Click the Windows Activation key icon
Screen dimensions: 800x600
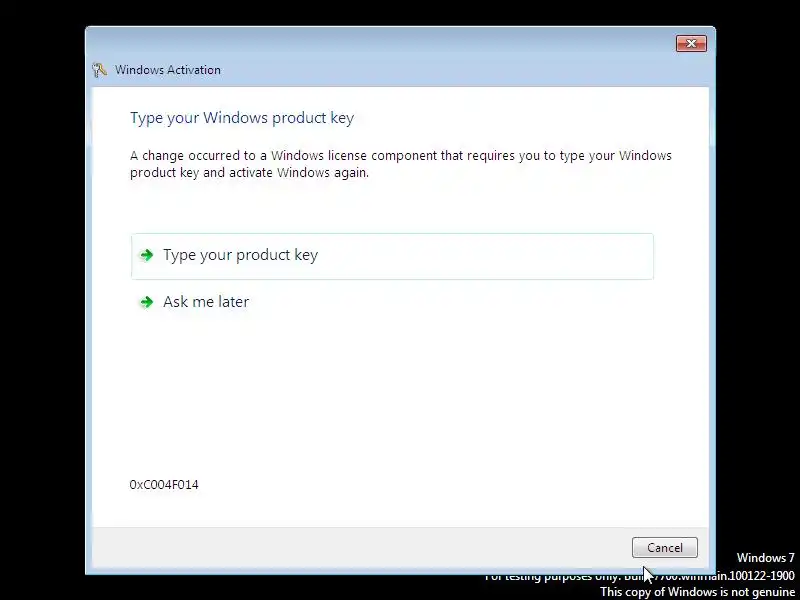[99, 70]
